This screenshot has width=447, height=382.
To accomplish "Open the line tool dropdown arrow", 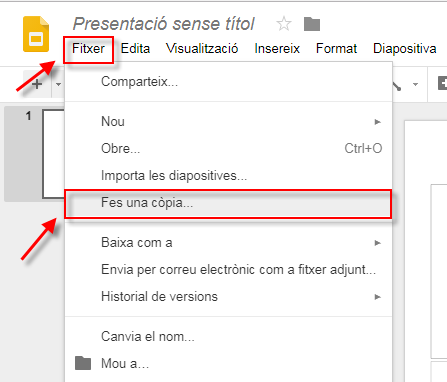I will coord(415,84).
